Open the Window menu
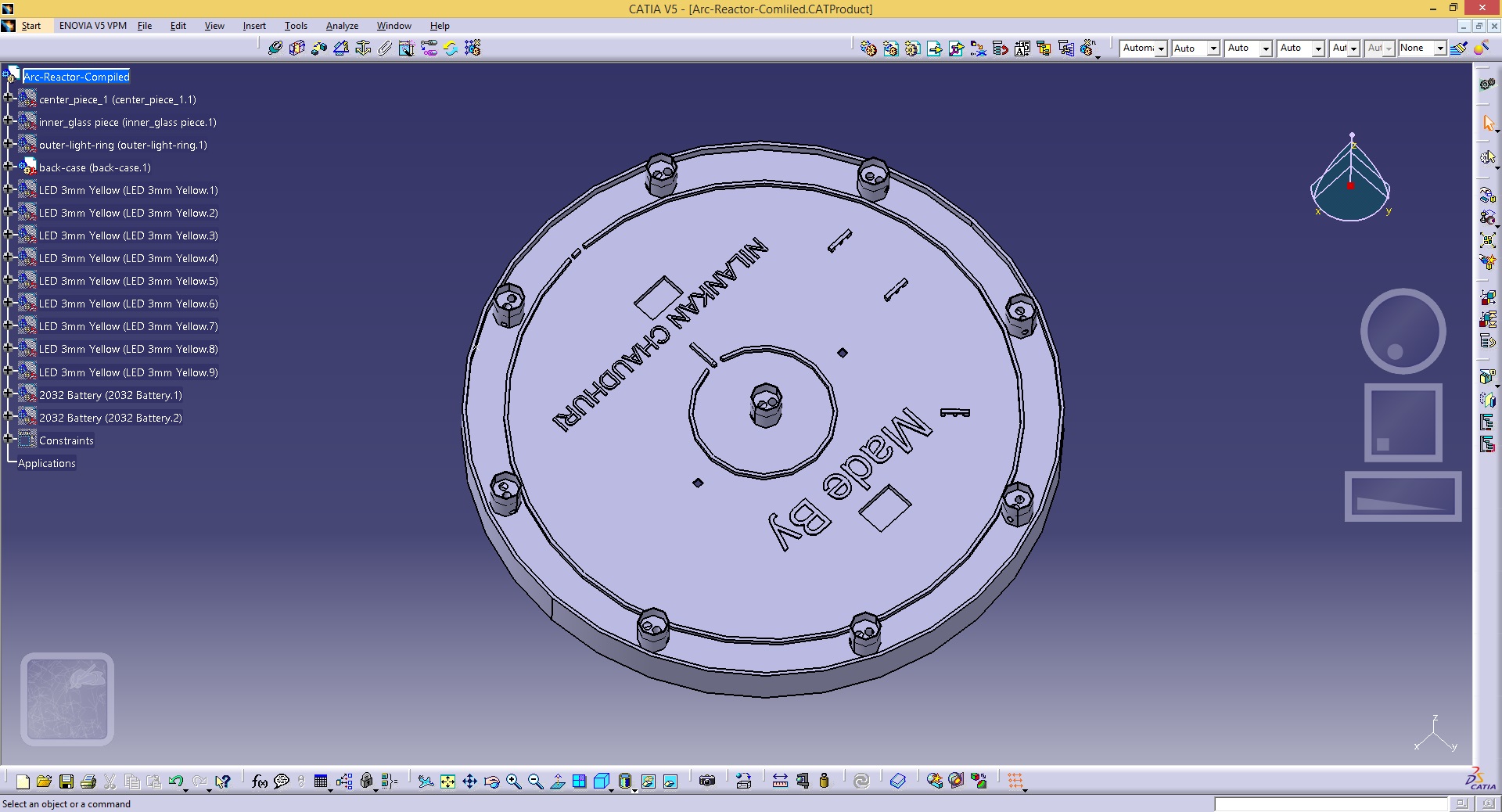The height and width of the screenshot is (812, 1502). pyautogui.click(x=393, y=26)
